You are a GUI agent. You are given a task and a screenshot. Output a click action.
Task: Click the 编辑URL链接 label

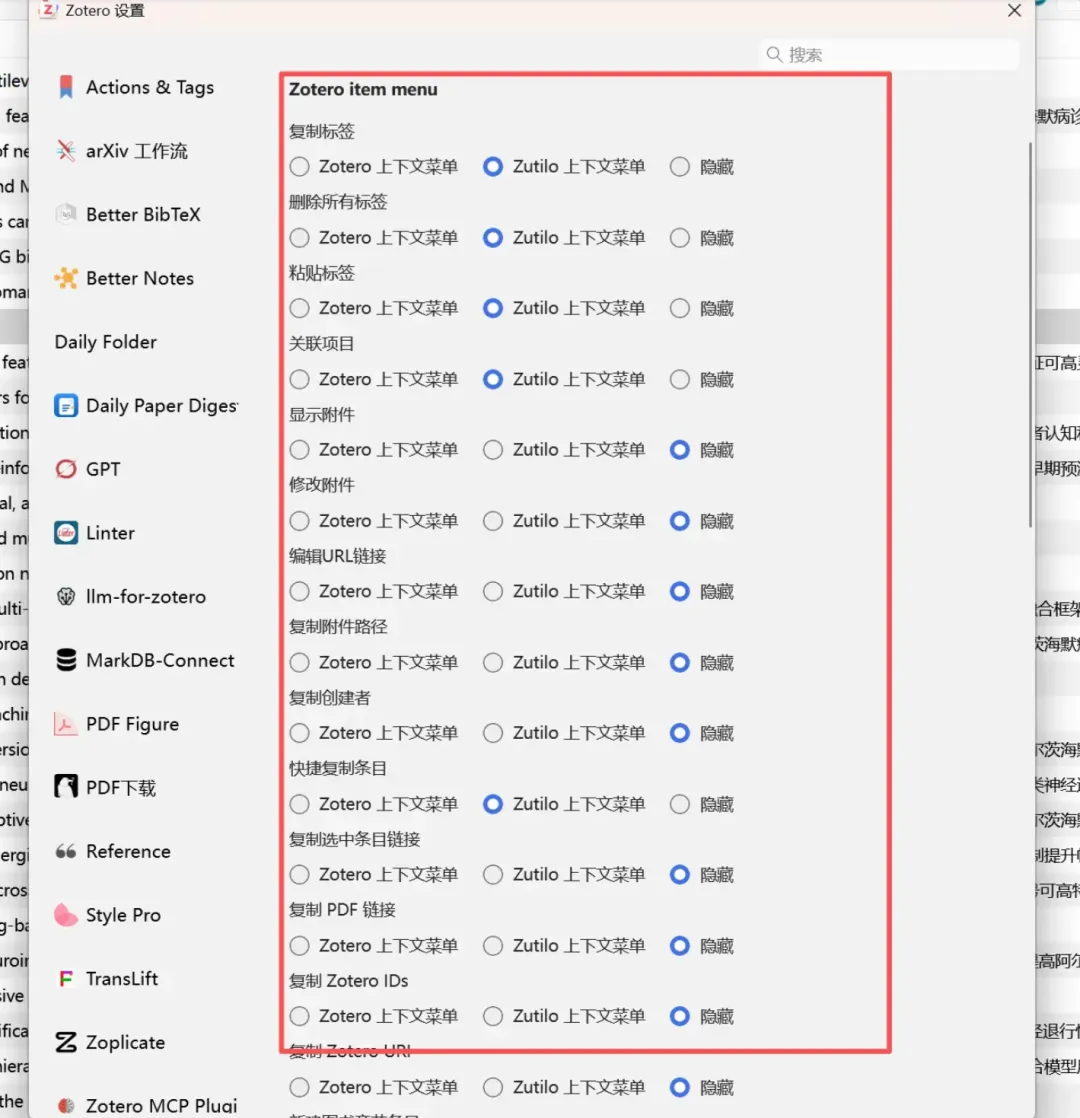tap(337, 556)
